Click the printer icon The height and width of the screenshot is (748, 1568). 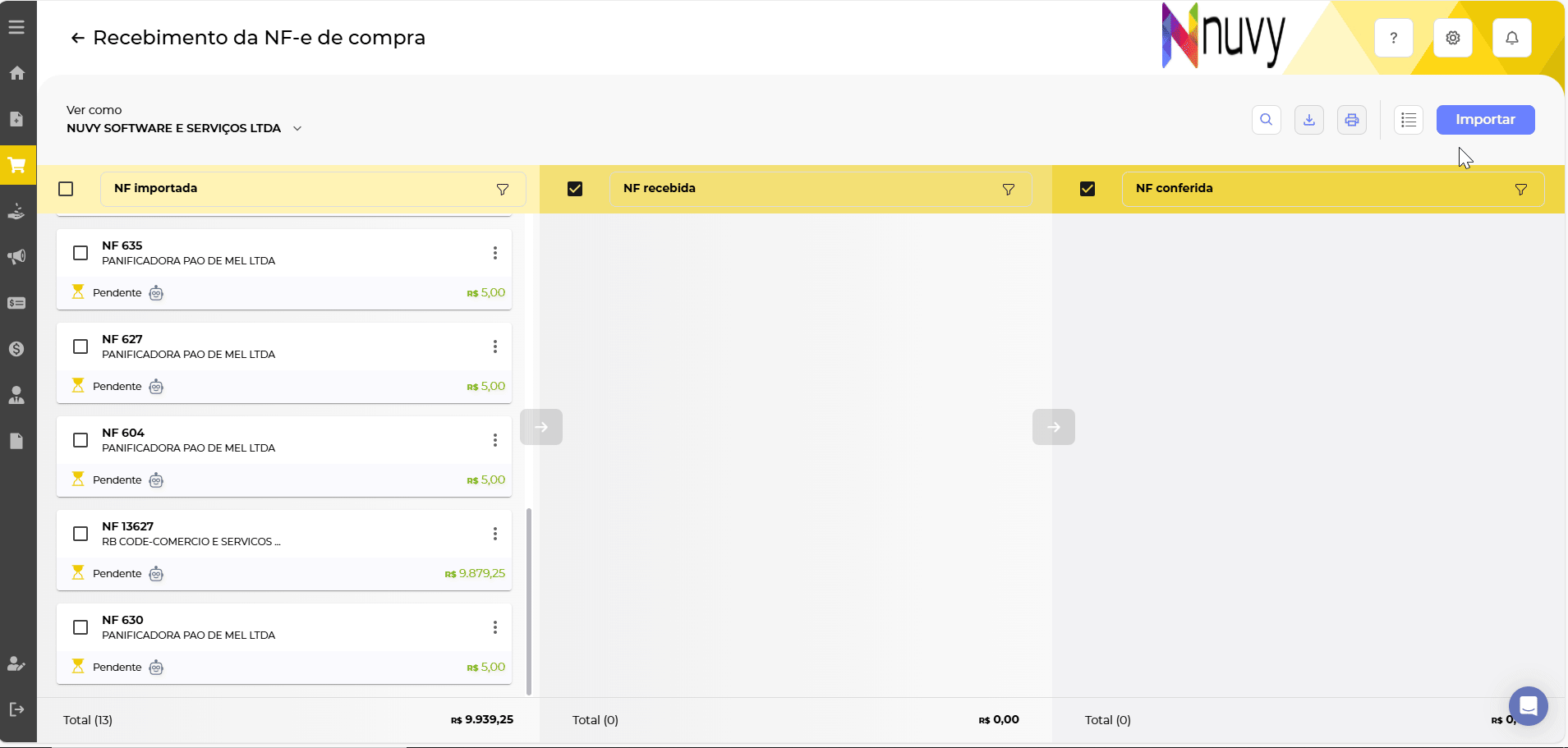(1351, 120)
